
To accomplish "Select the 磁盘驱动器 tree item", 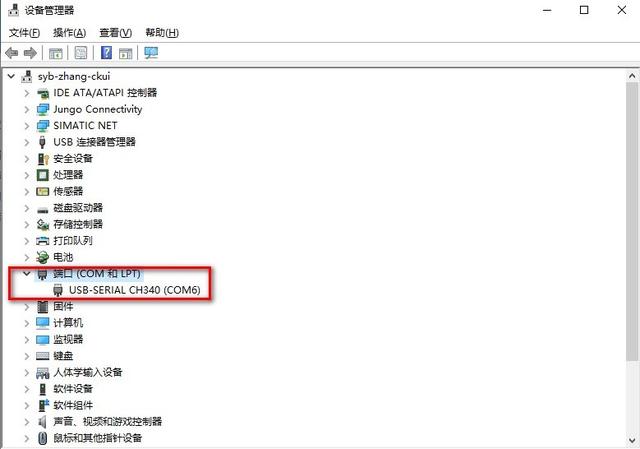I will [x=78, y=208].
